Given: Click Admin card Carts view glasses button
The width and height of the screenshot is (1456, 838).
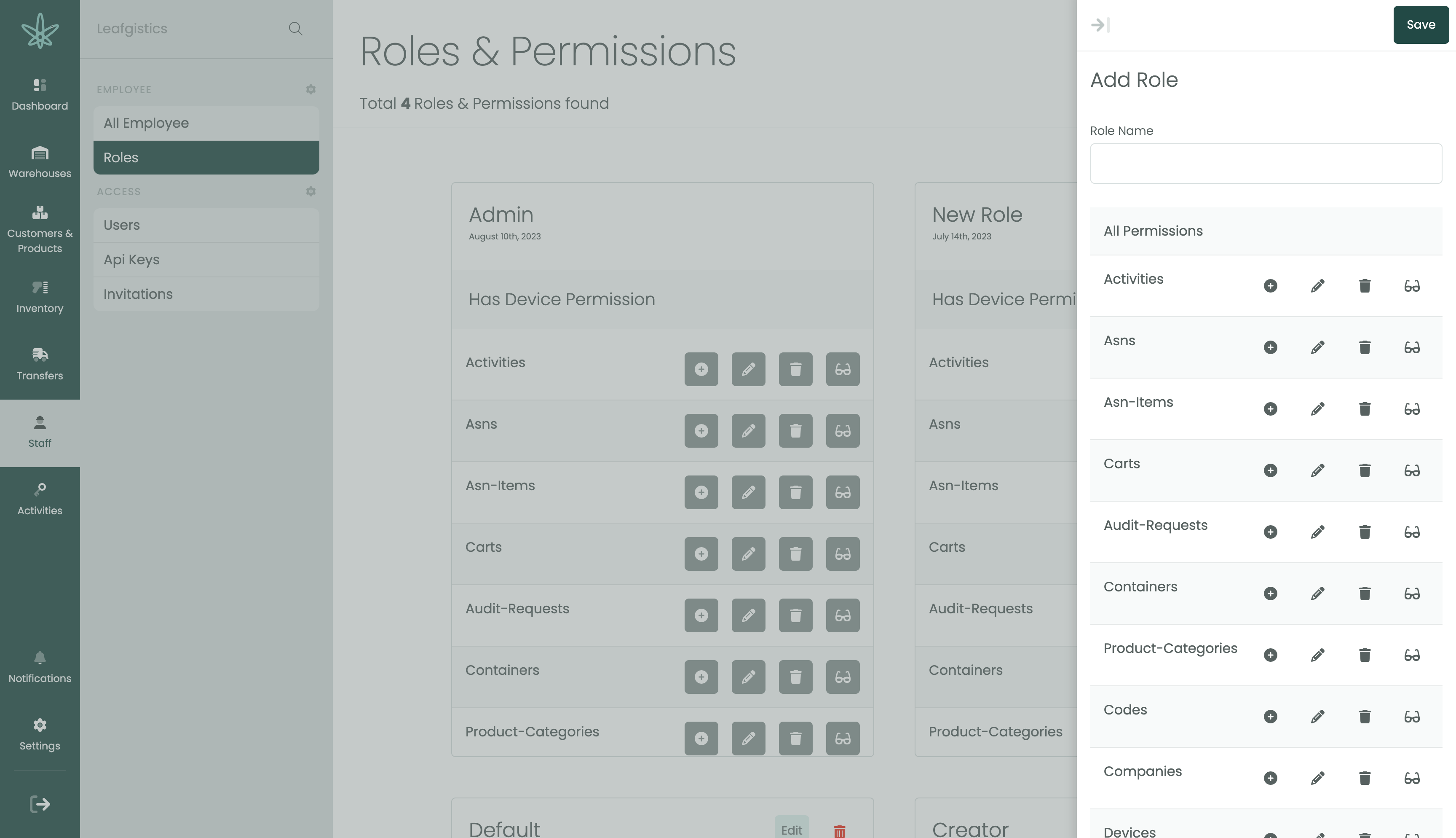Looking at the screenshot, I should [x=843, y=554].
